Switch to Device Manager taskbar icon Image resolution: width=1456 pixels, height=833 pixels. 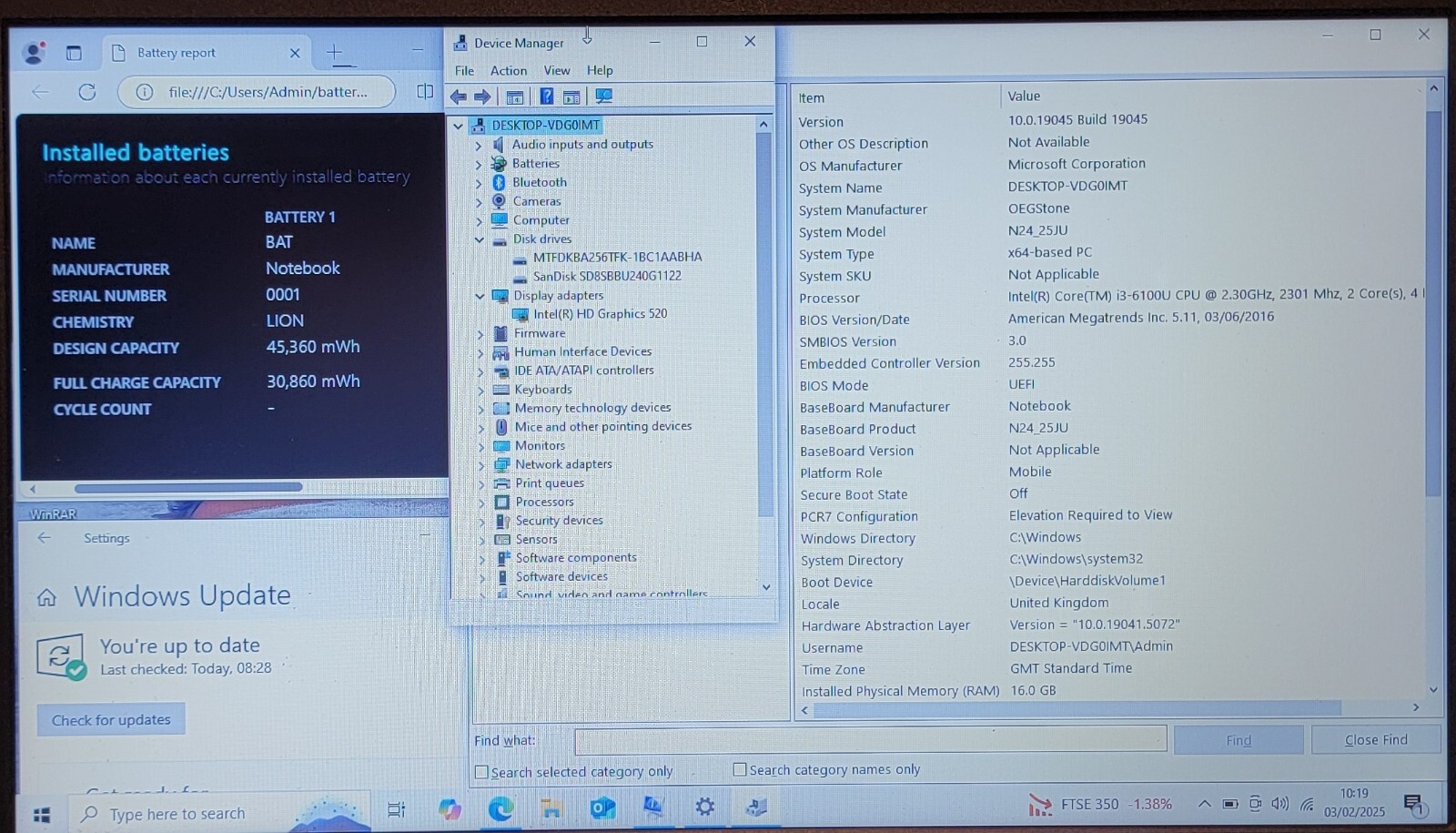tap(756, 807)
